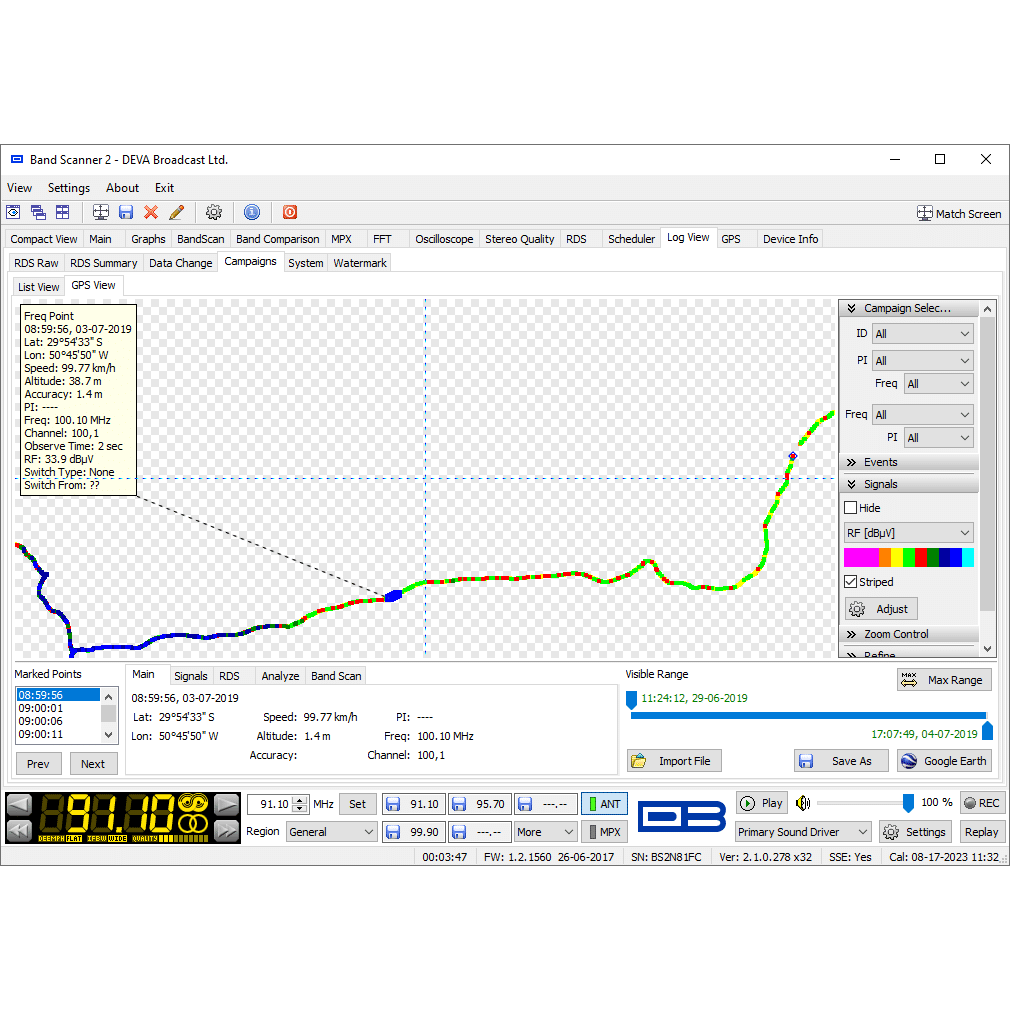Click the Google Earth button
Viewport: 1010px width, 1010px height.
pos(944,761)
